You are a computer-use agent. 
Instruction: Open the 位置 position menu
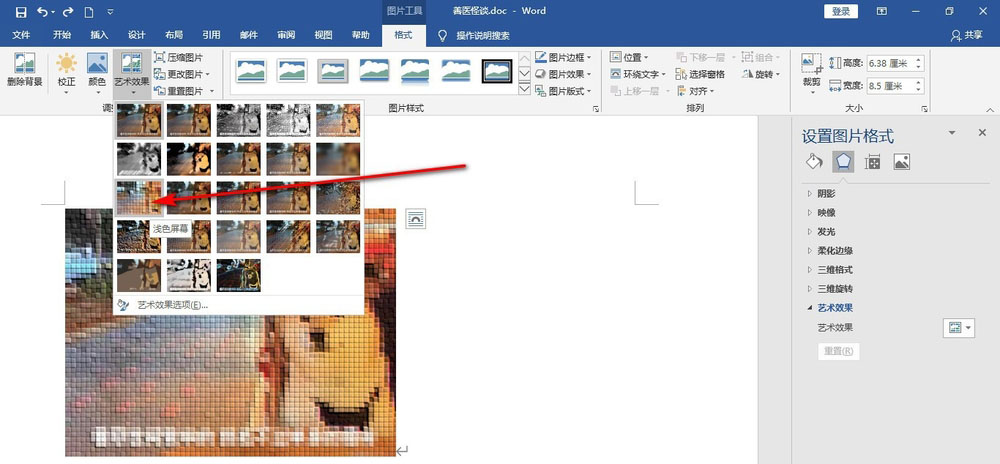[629, 57]
